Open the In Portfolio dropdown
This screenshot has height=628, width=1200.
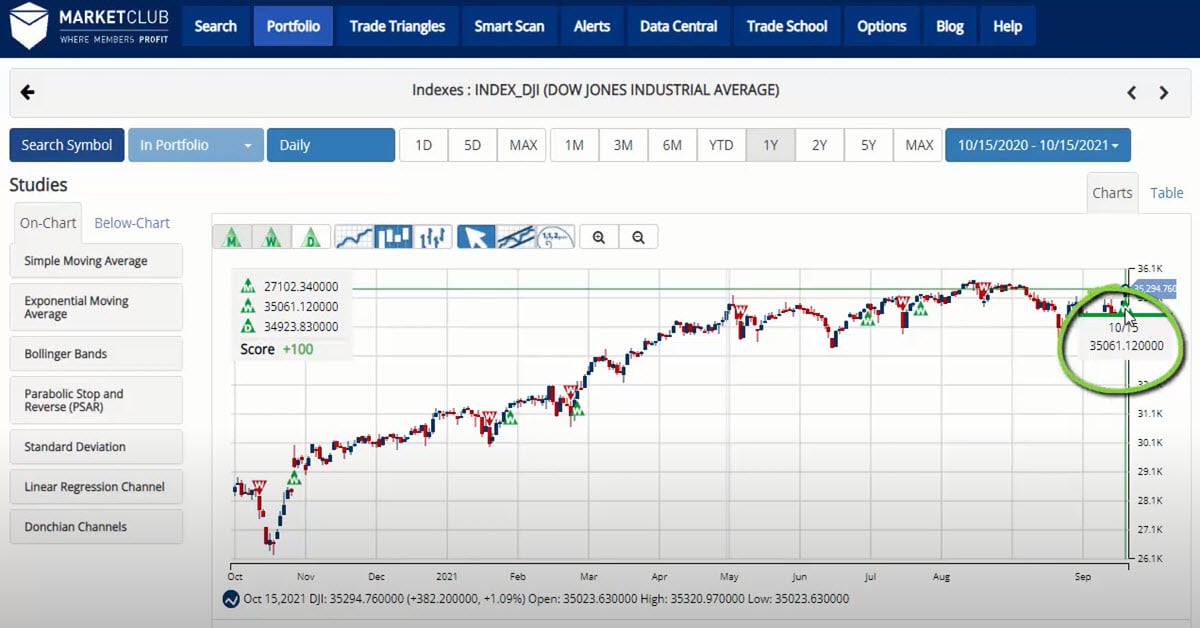pyautogui.click(x=195, y=144)
